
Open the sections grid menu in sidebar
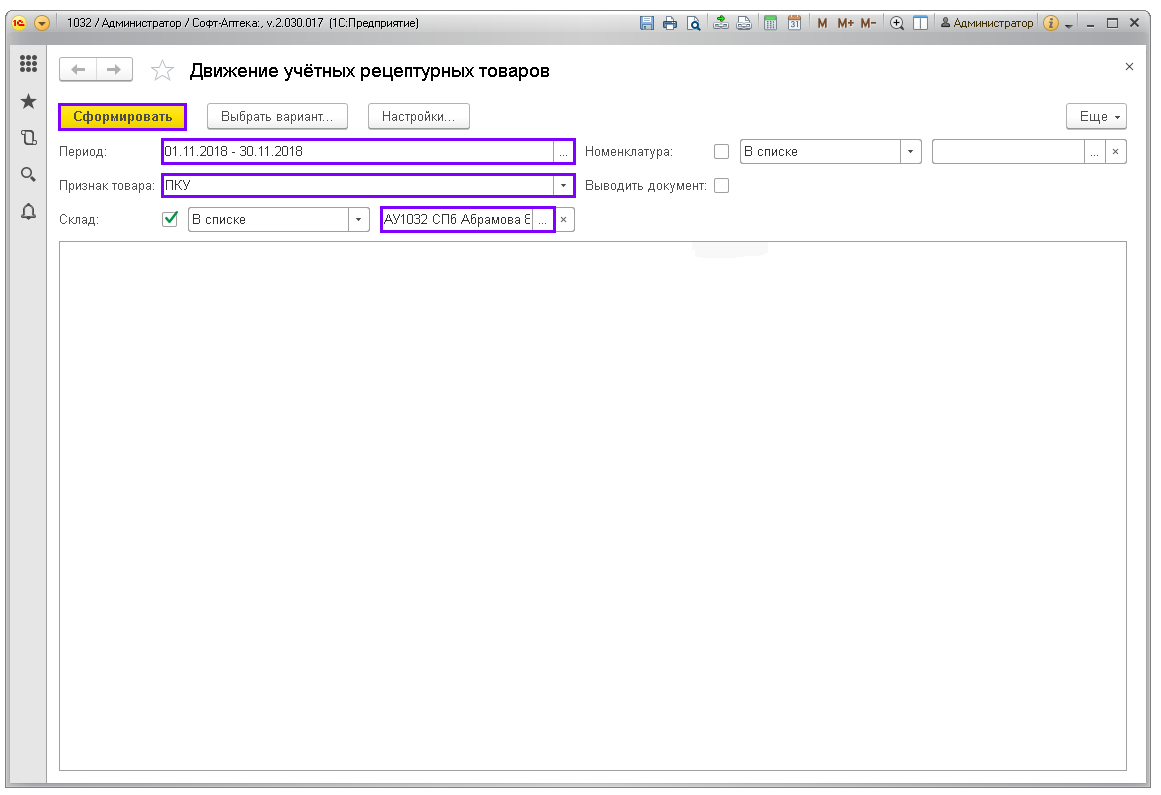pos(28,64)
